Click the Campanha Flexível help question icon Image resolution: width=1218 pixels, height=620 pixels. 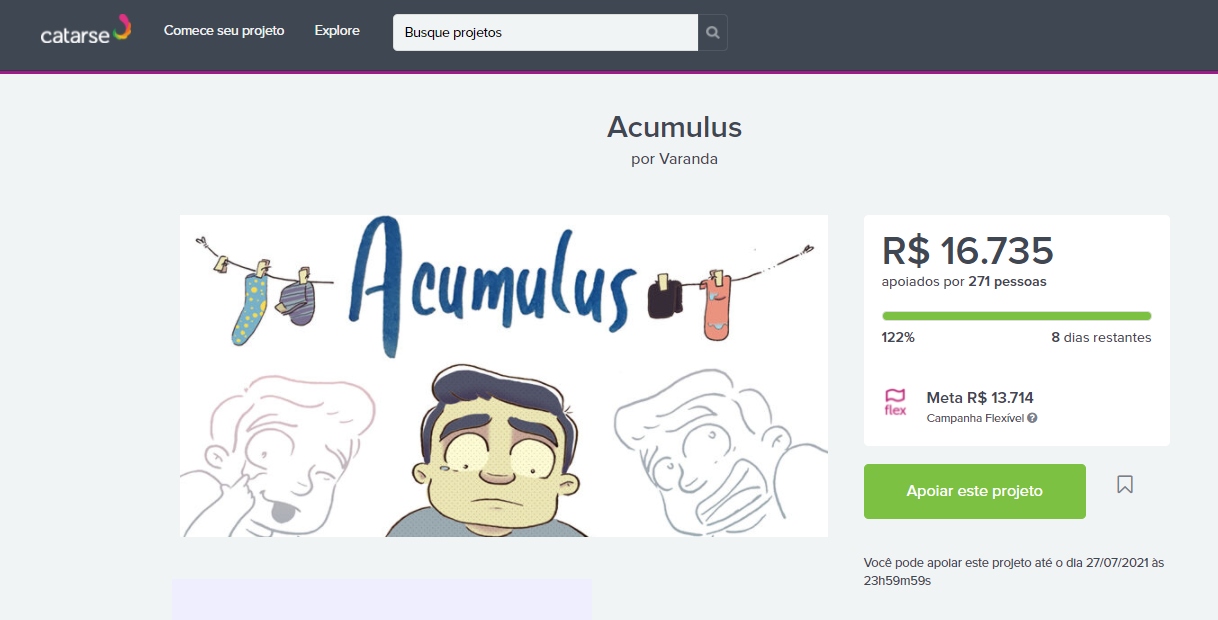pyautogui.click(x=1032, y=418)
